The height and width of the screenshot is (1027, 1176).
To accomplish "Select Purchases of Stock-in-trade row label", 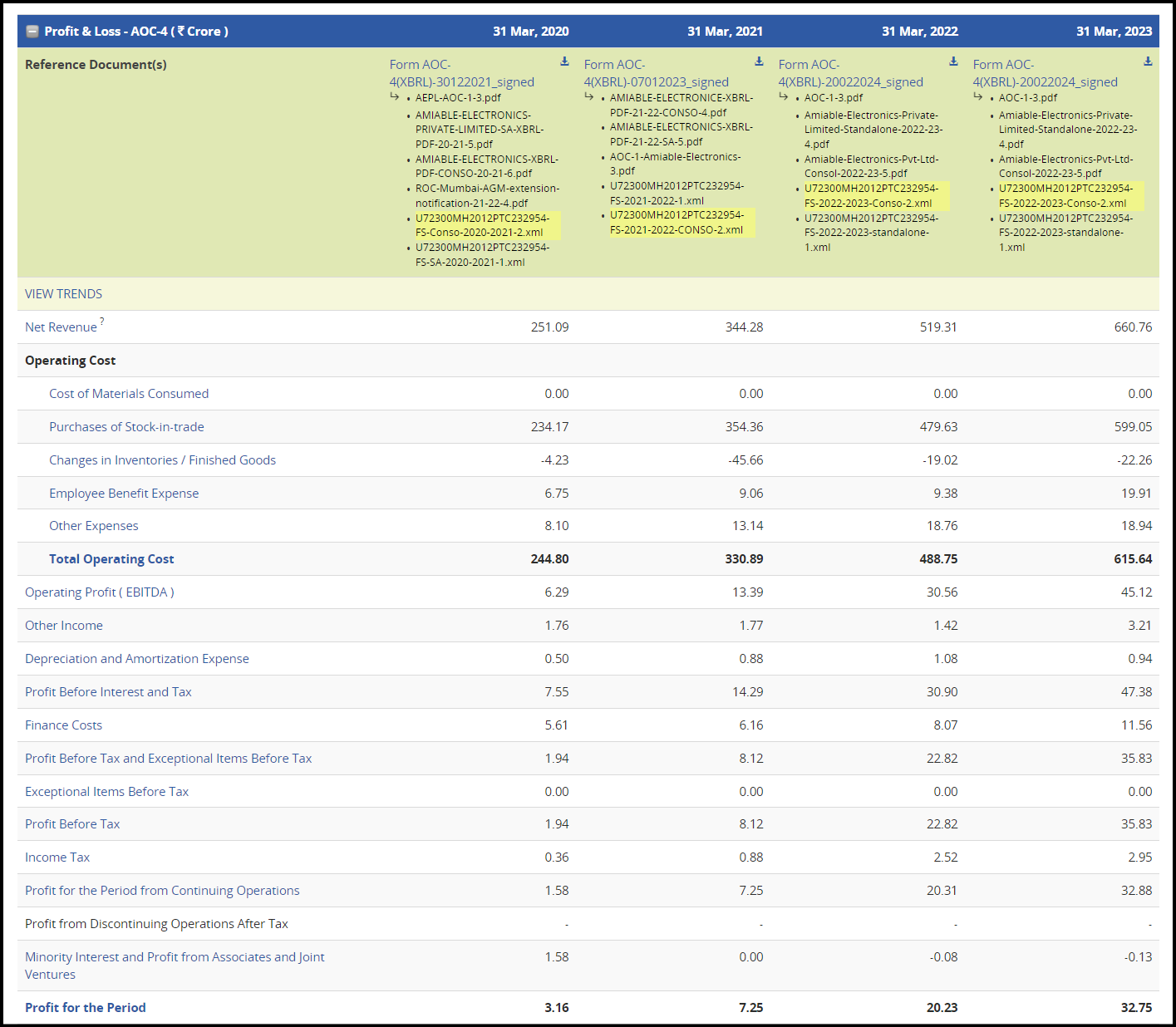I will [x=126, y=427].
